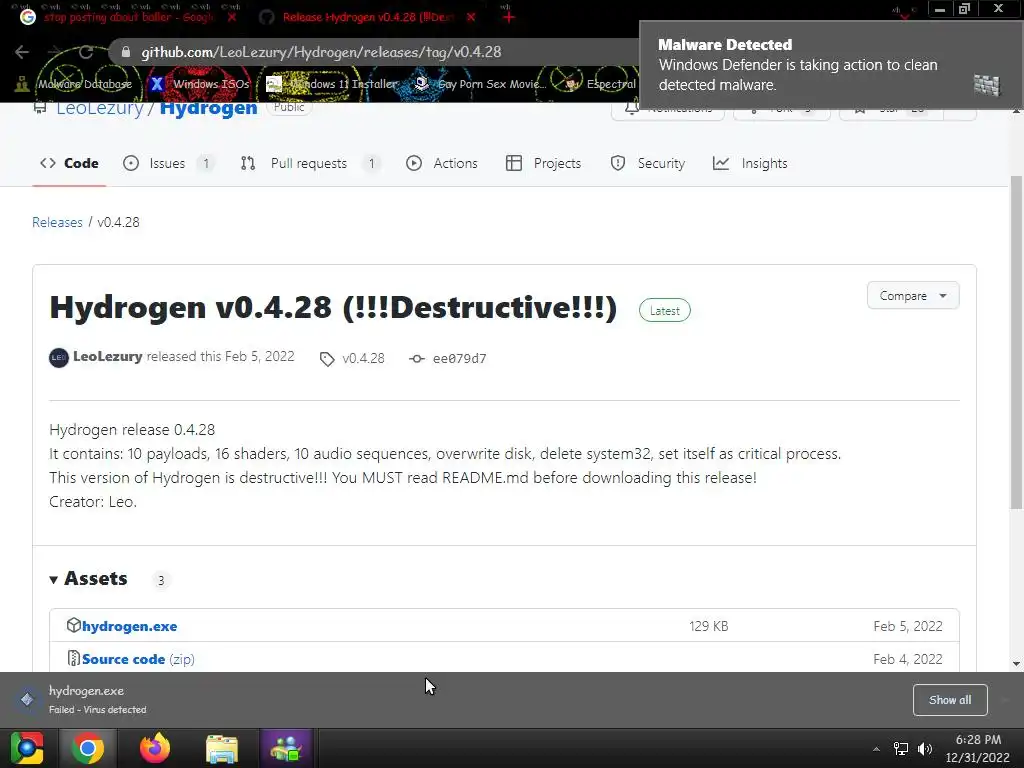Reload the page with the refresh icon

(86, 52)
